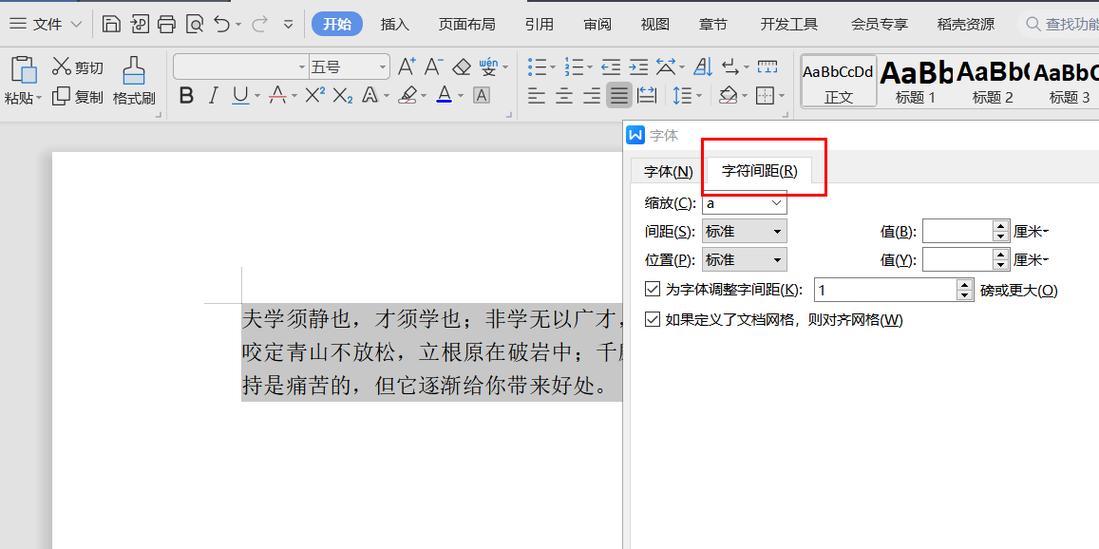1099x549 pixels.
Task: Open the 位置 position dropdown
Action: point(776,259)
